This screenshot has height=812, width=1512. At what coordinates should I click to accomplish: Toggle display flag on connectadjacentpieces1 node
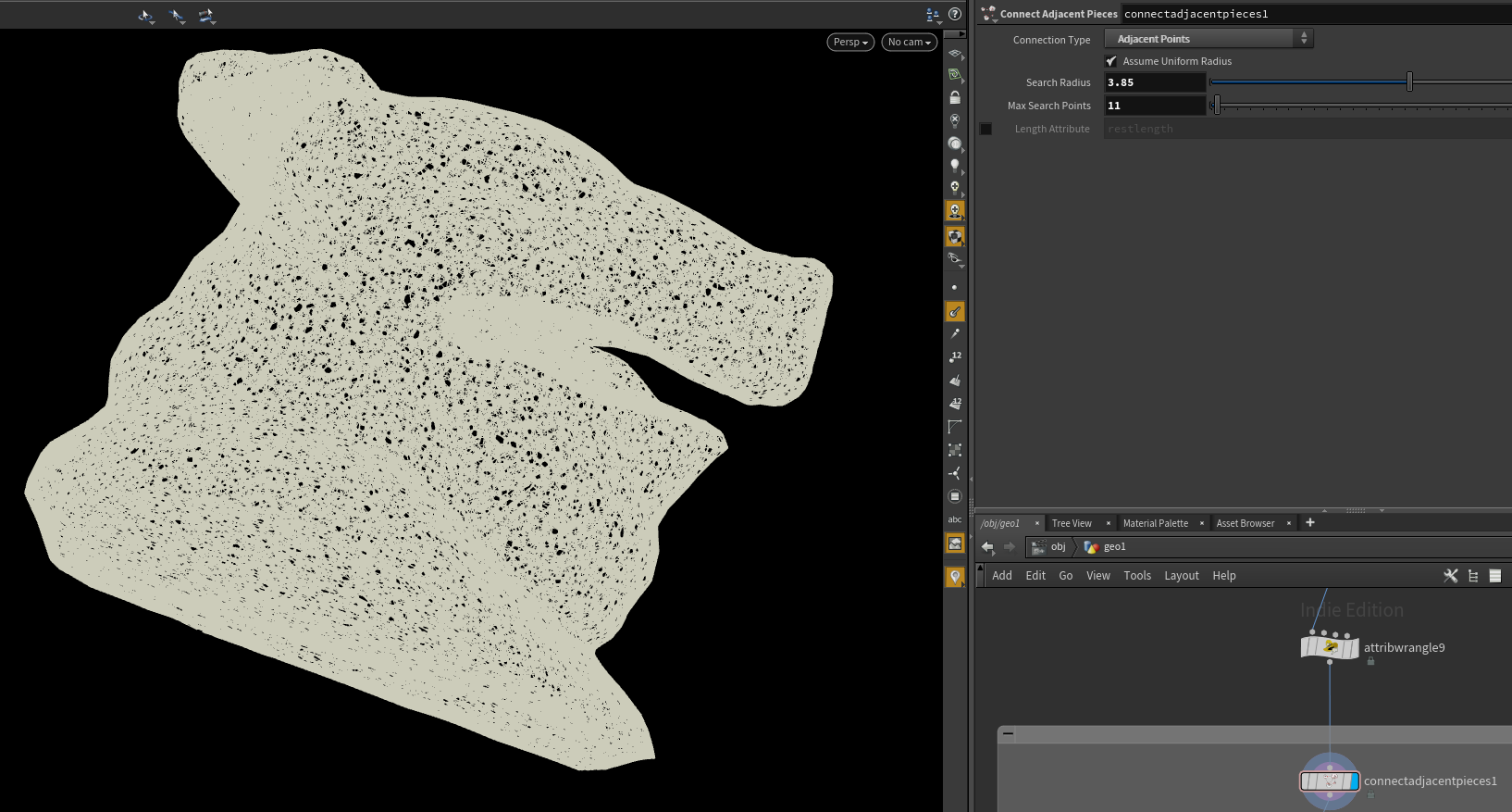click(x=1354, y=781)
